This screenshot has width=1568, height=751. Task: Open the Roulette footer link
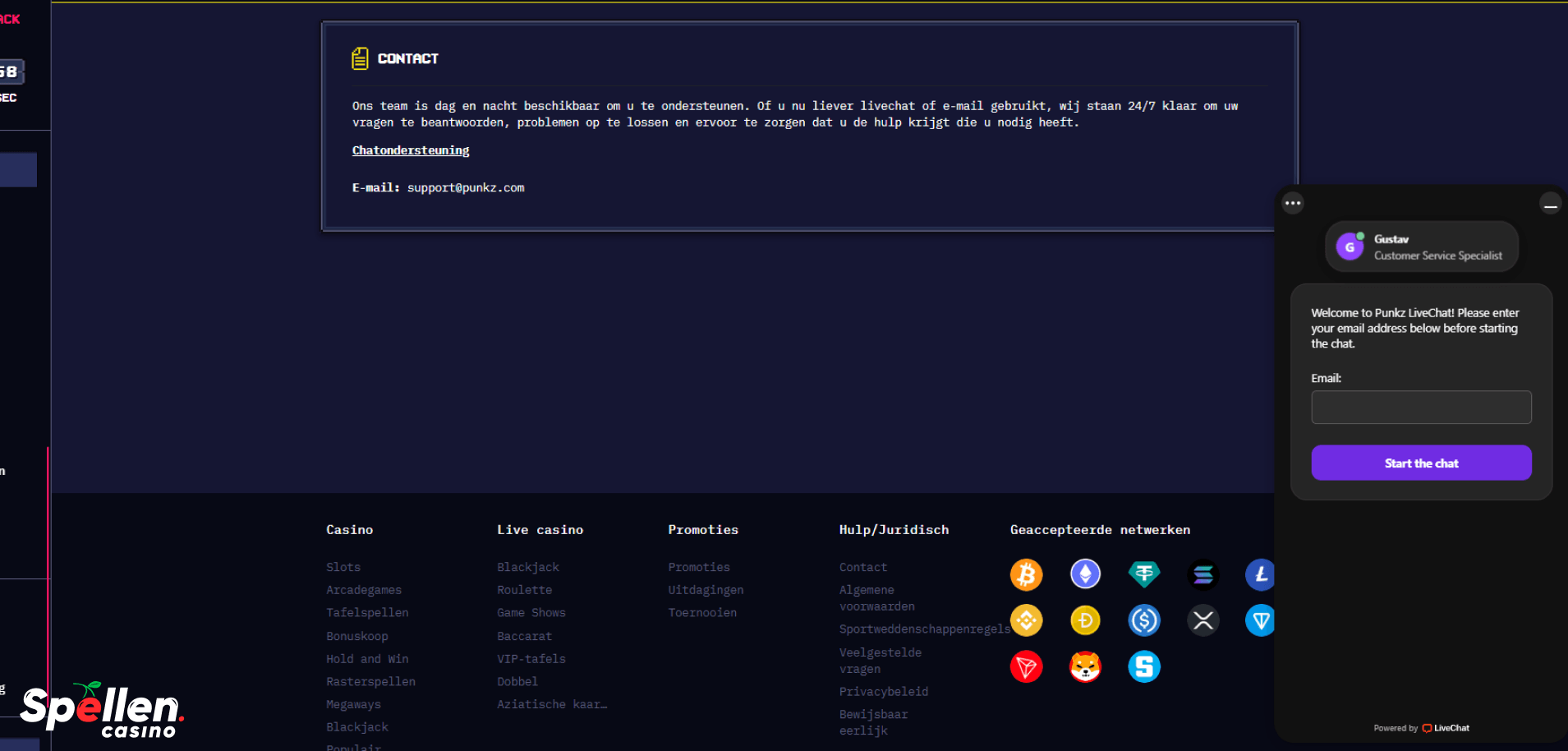pos(525,590)
